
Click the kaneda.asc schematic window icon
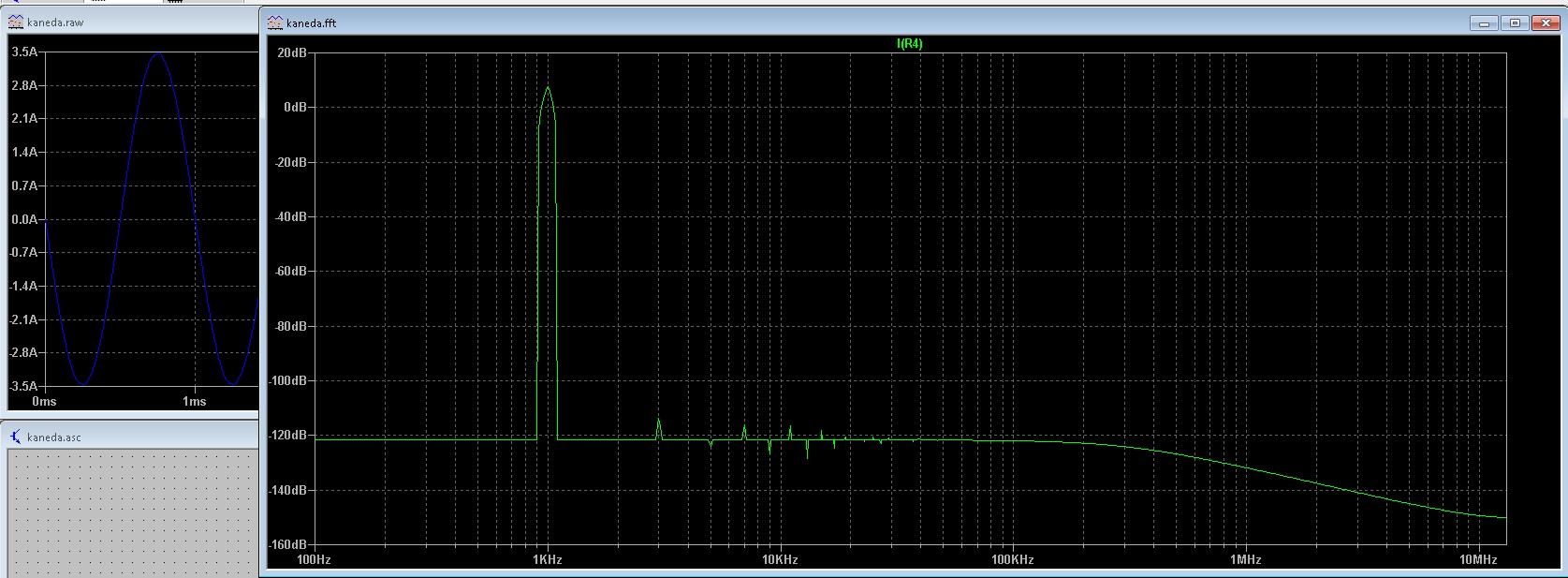pos(16,437)
